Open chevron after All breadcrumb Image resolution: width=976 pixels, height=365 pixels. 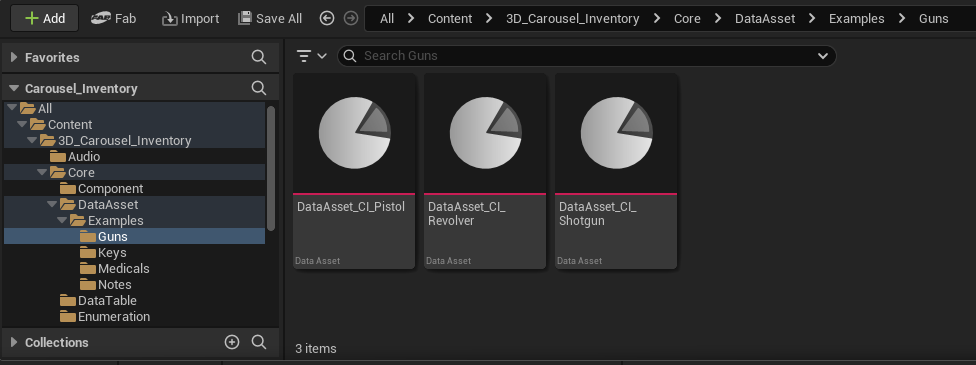click(x=411, y=19)
